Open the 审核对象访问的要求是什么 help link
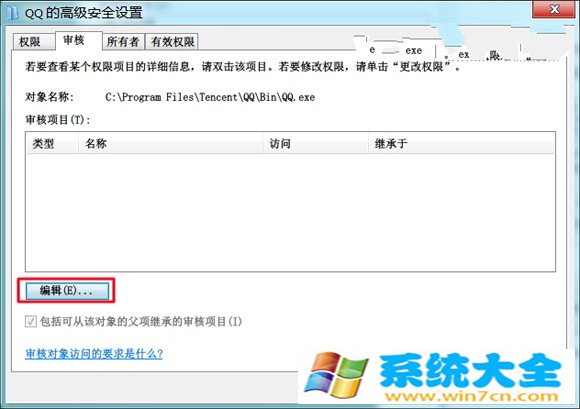 tap(94, 354)
